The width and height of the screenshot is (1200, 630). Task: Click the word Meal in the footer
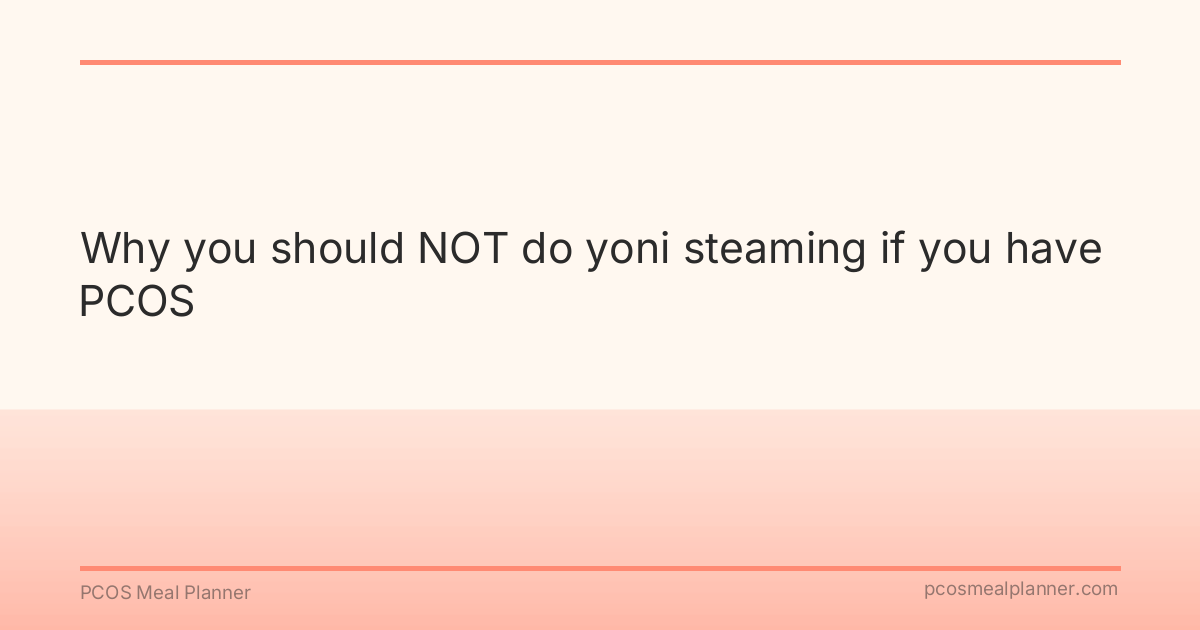click(158, 593)
